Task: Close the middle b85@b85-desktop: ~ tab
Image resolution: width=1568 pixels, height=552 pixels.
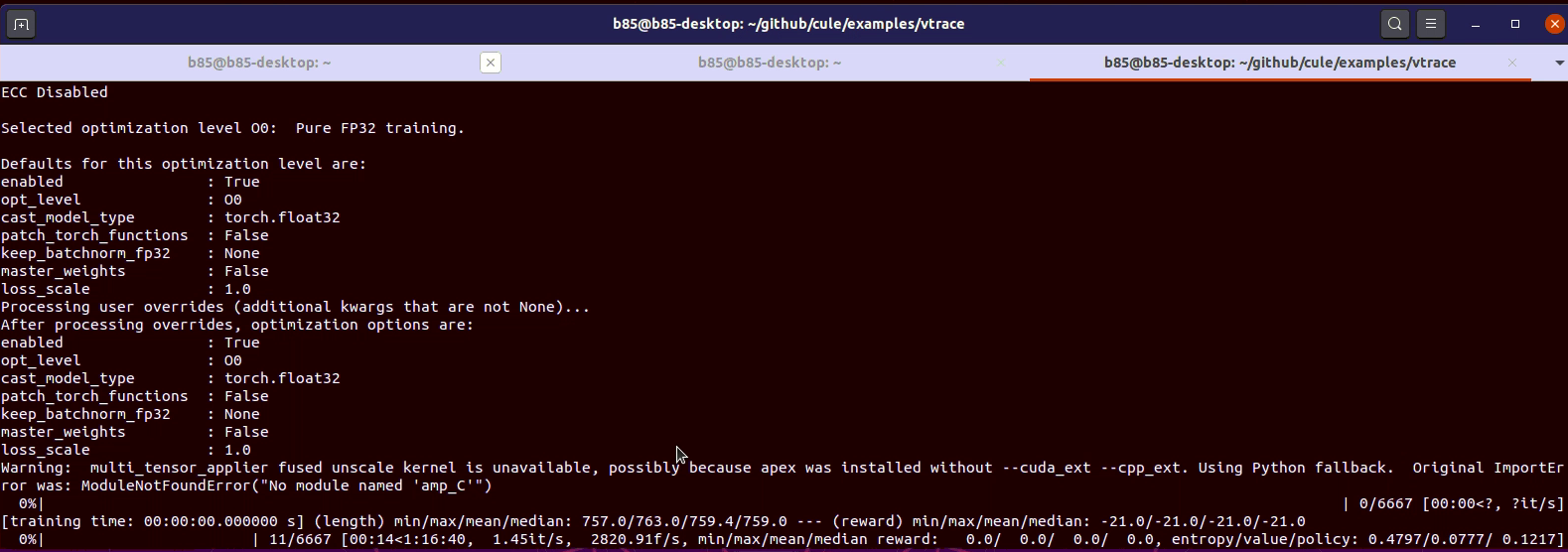Action: point(1001,63)
